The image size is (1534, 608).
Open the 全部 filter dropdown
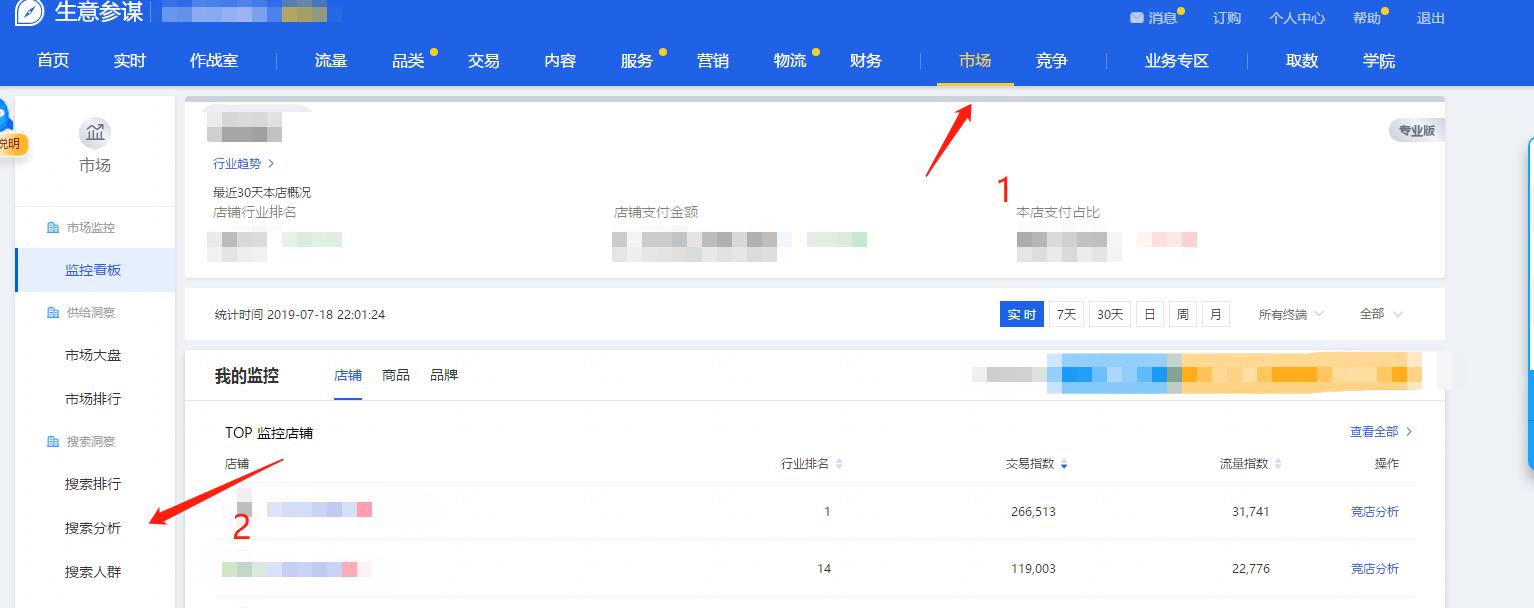tap(1377, 313)
